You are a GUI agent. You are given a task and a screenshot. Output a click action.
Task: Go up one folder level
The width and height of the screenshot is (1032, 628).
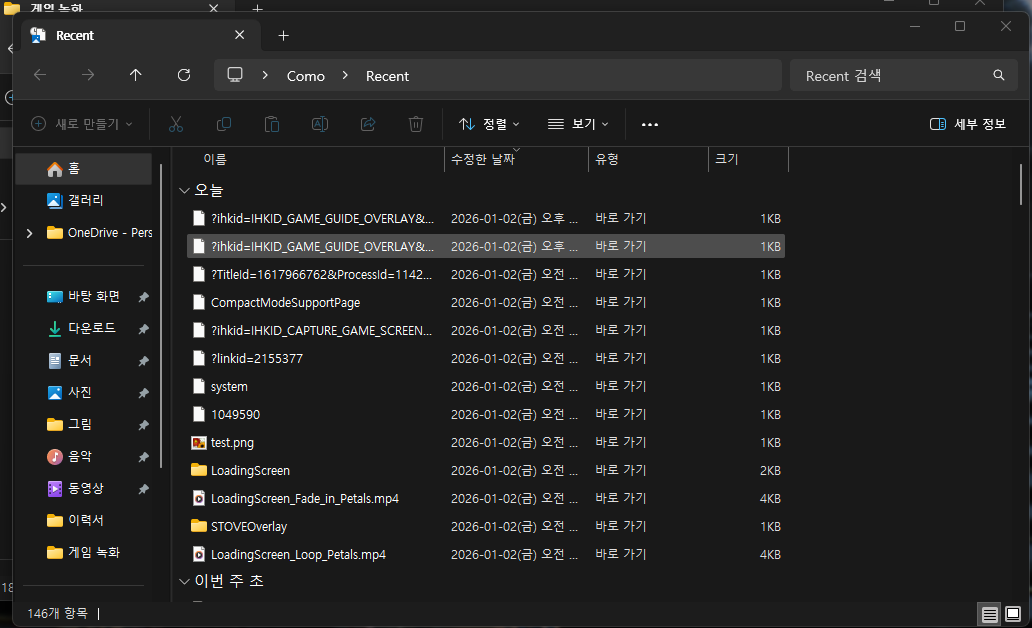(x=136, y=75)
